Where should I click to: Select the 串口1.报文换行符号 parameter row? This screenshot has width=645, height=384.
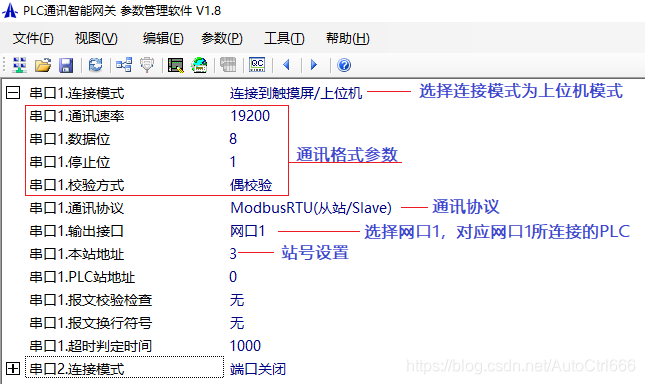pos(90,324)
